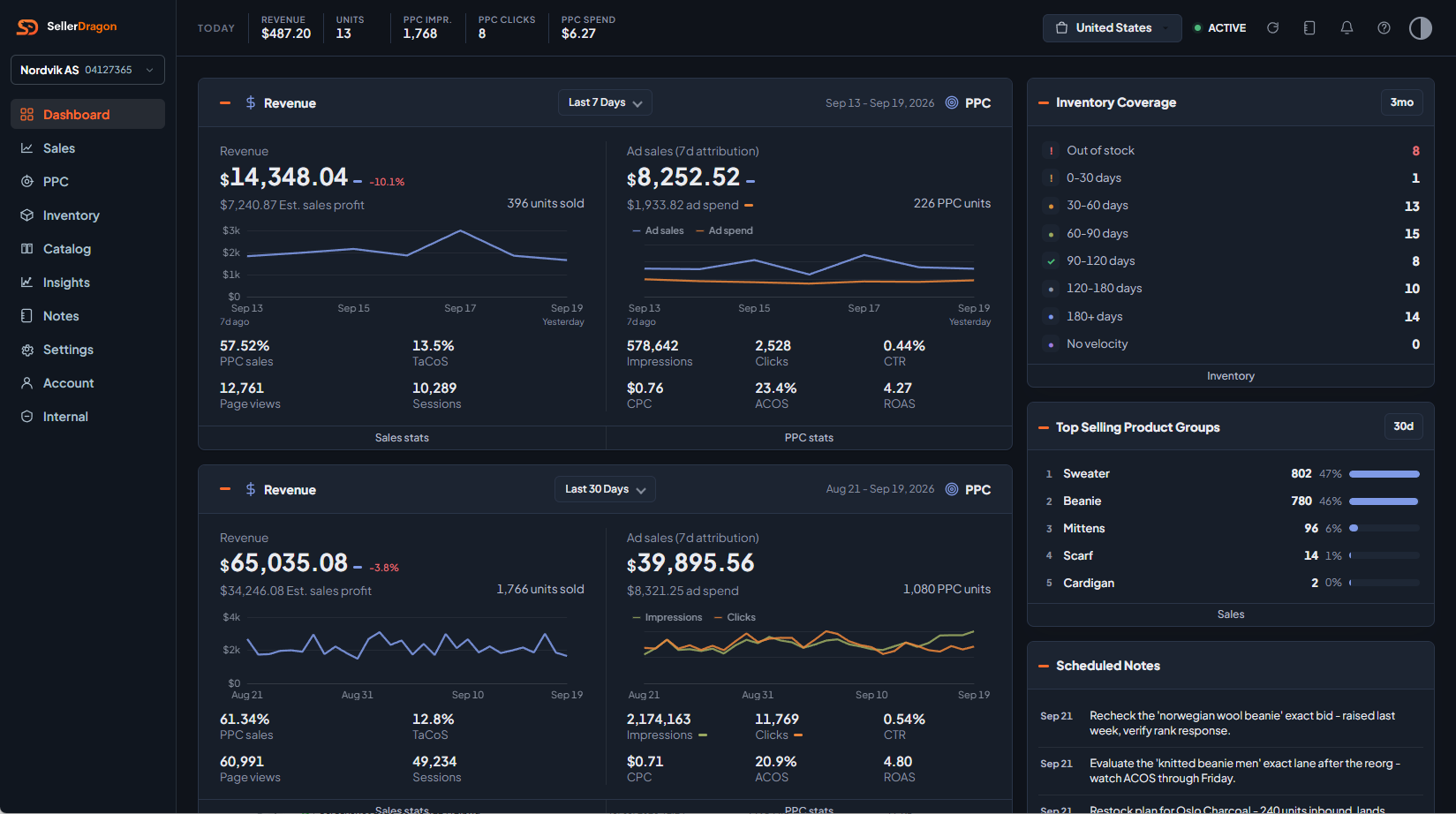The height and width of the screenshot is (814, 1456).
Task: Toggle Ad spend legend in 7-day chart
Action: (724, 230)
